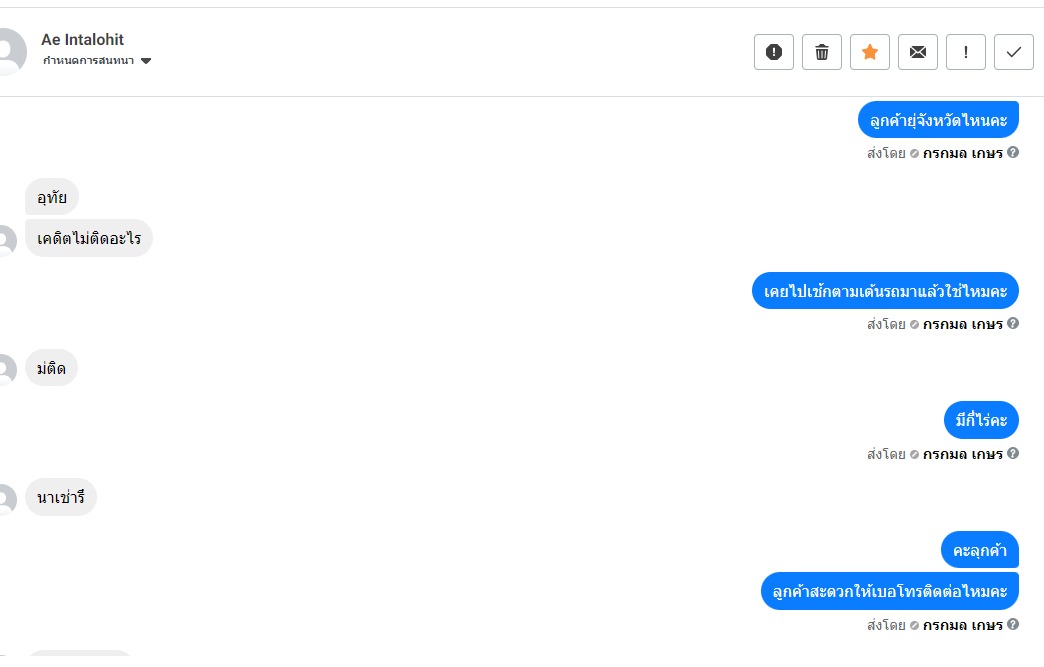Click help icon under เคยไปเช็กดาวน์ message
The width and height of the screenshot is (1044, 667).
pos(1013,323)
